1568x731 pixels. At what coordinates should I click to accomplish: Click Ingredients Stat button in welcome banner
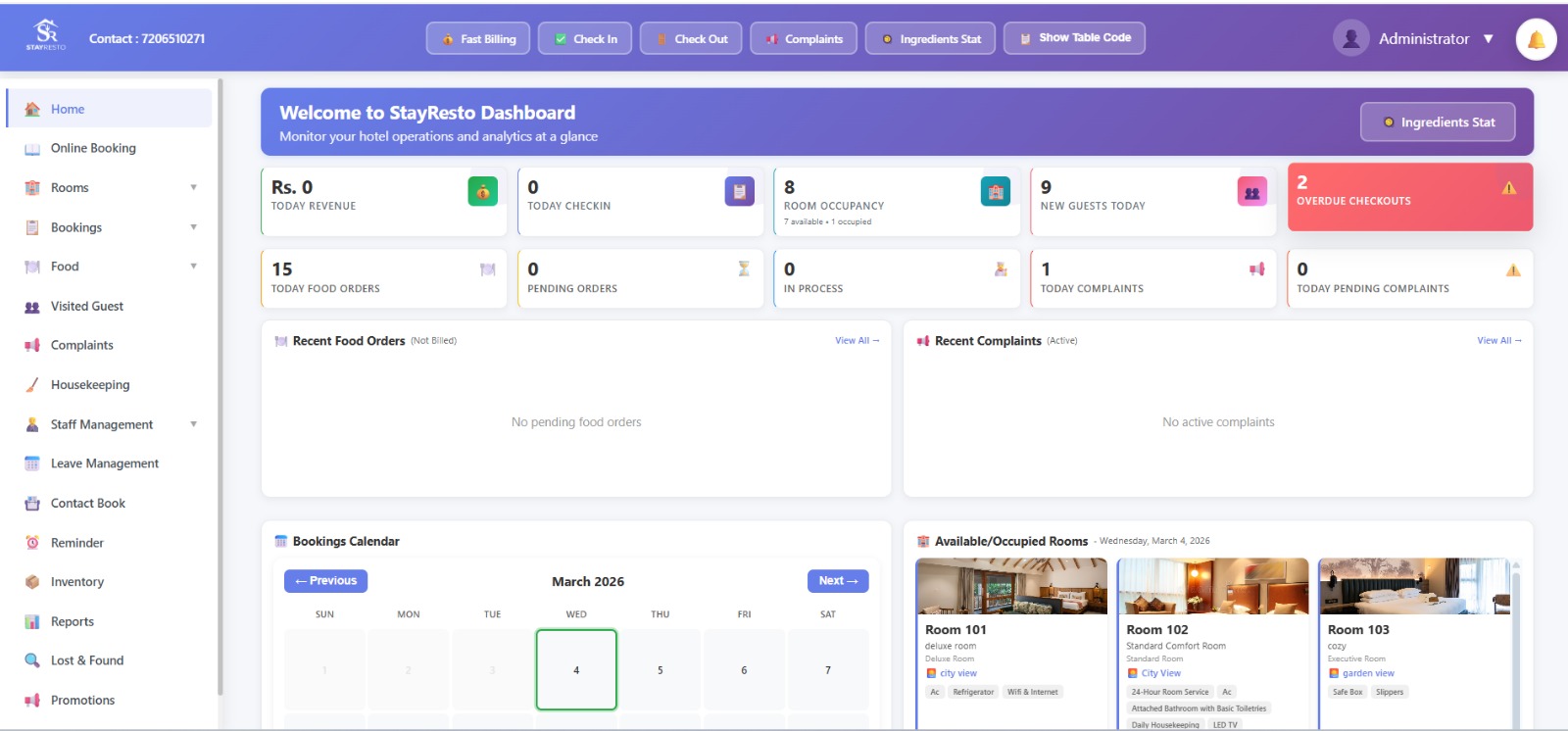tap(1438, 122)
